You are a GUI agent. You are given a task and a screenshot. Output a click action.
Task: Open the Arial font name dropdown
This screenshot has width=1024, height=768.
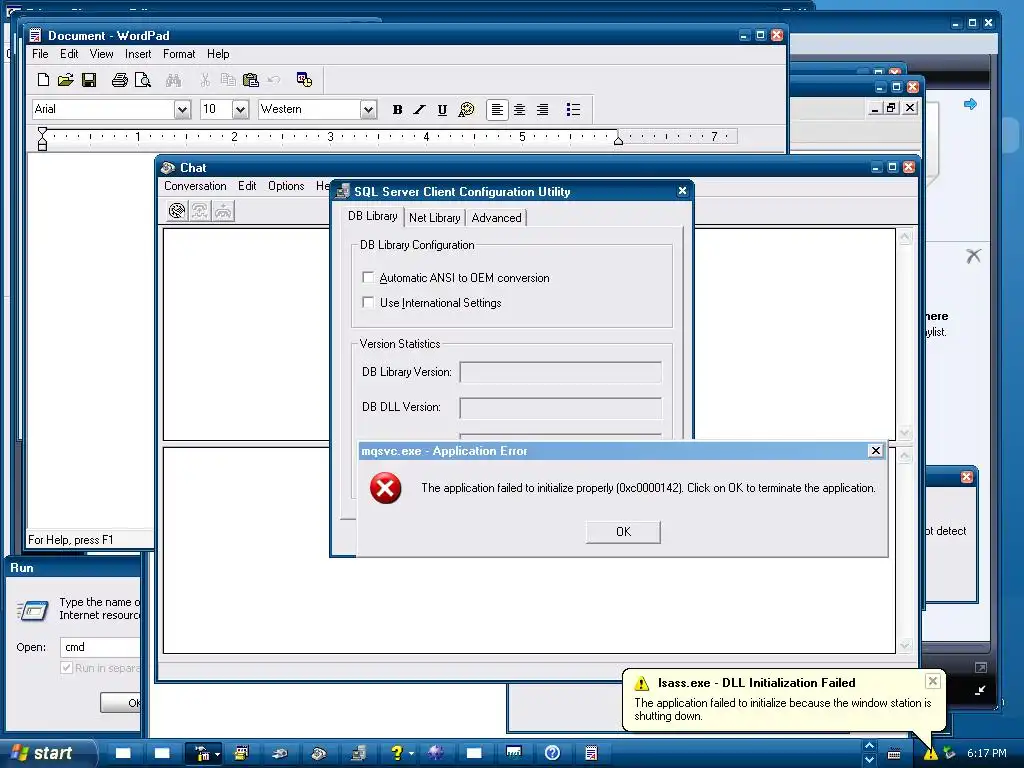point(182,110)
